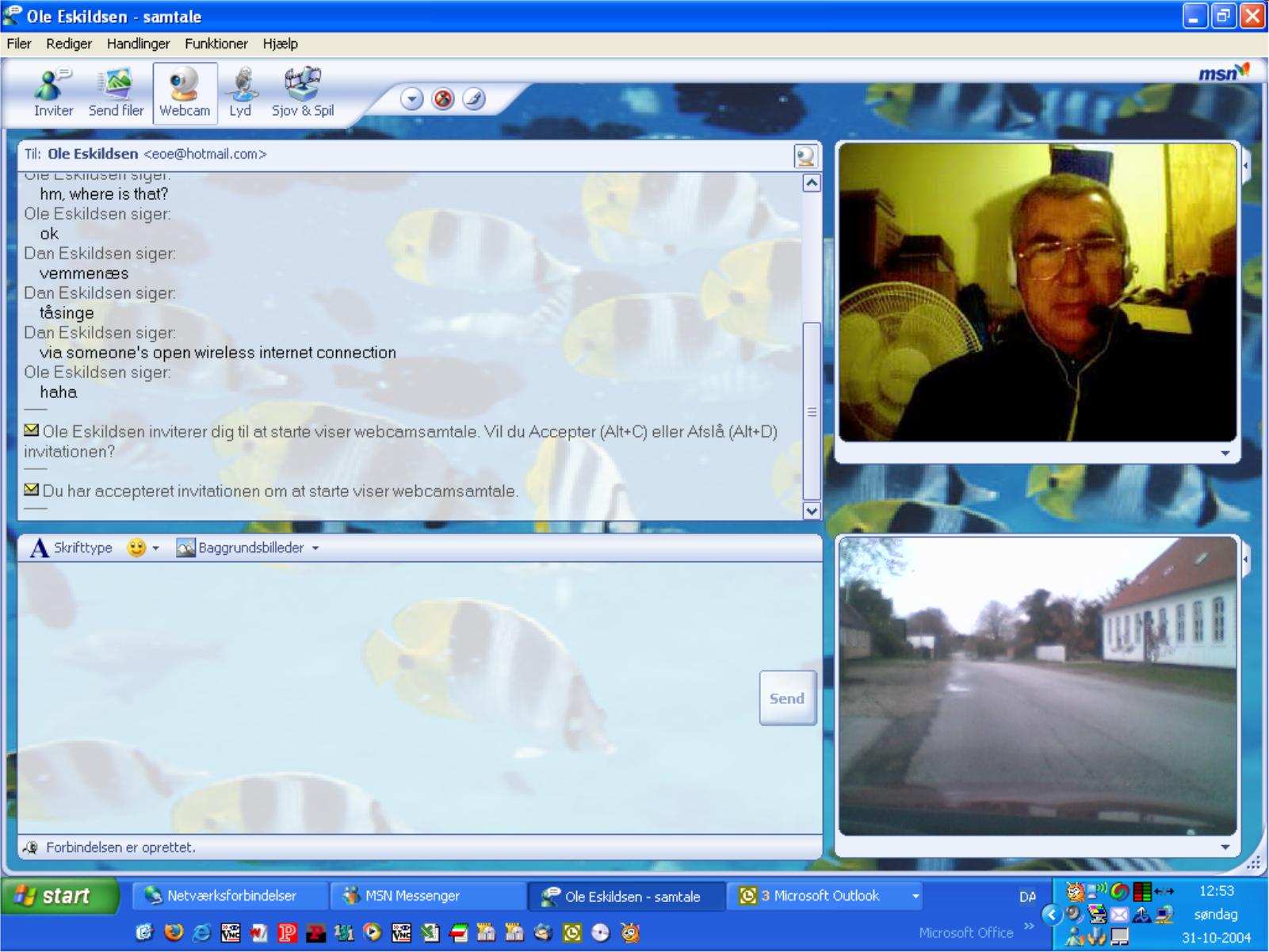Click into the message input area
This screenshot has height=952, width=1269.
(x=387, y=698)
